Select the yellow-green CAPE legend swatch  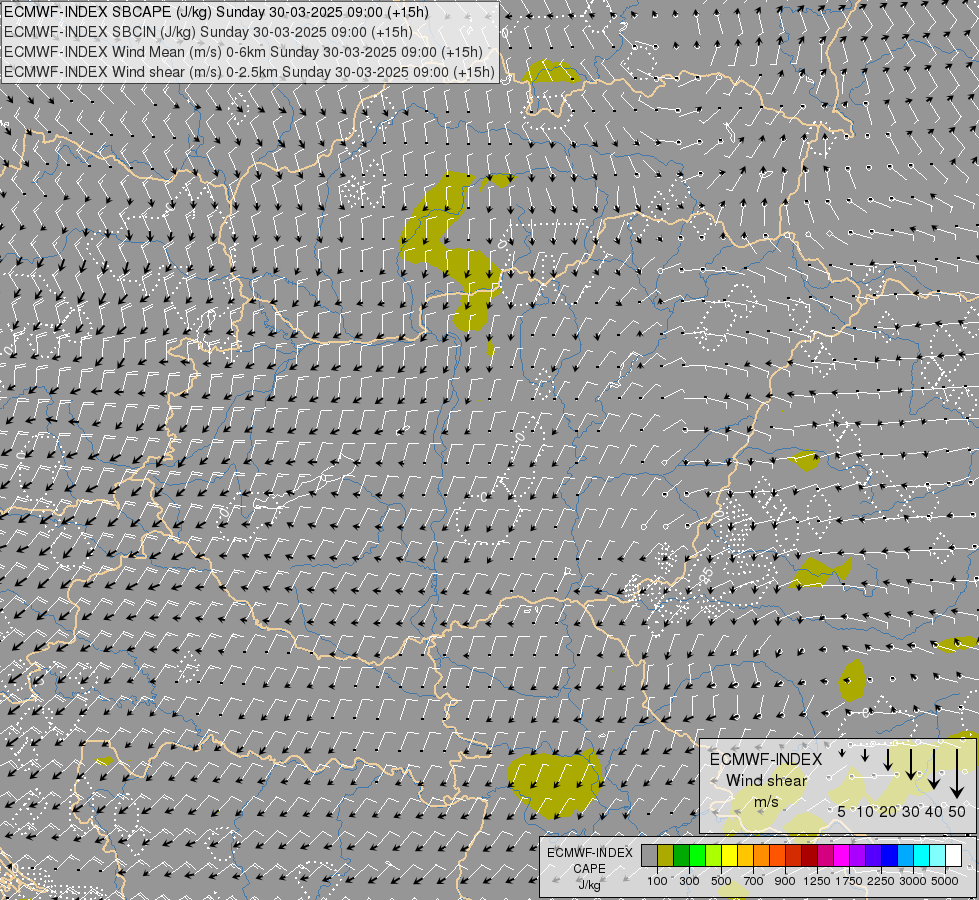tap(714, 855)
